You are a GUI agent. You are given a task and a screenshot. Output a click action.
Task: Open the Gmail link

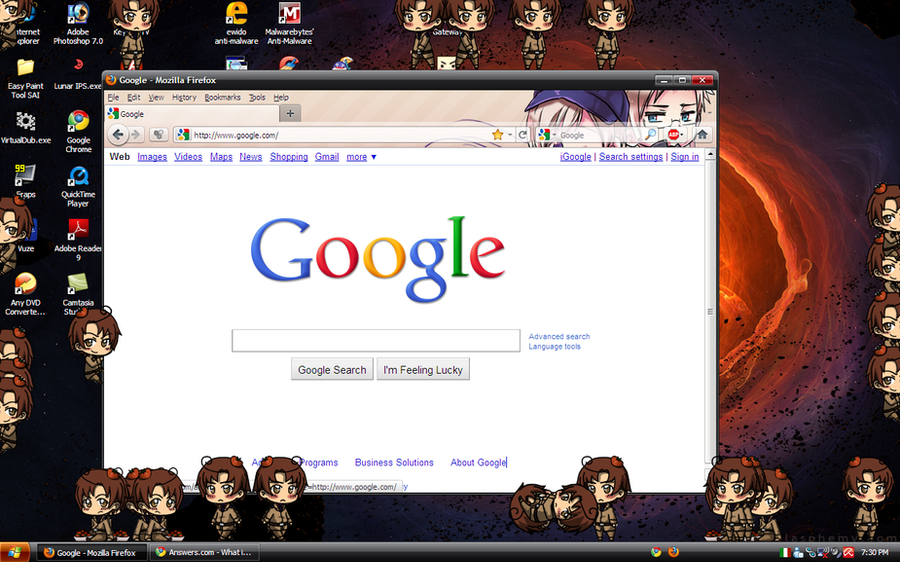click(x=327, y=157)
